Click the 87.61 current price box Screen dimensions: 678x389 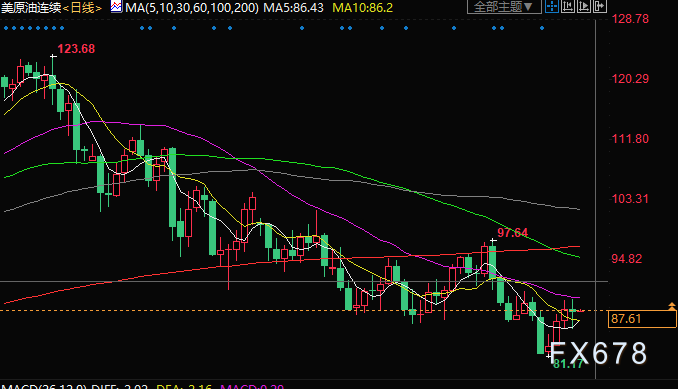point(642,319)
